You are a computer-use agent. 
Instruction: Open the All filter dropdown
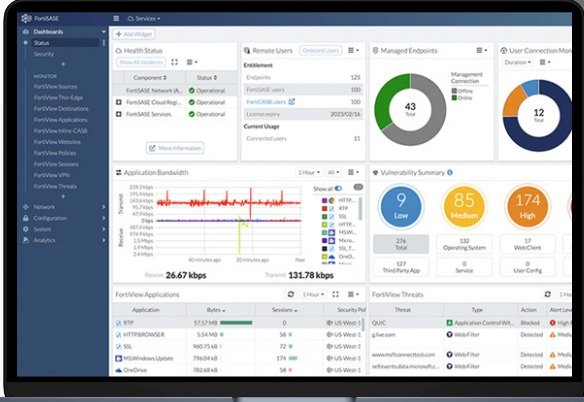[333, 172]
